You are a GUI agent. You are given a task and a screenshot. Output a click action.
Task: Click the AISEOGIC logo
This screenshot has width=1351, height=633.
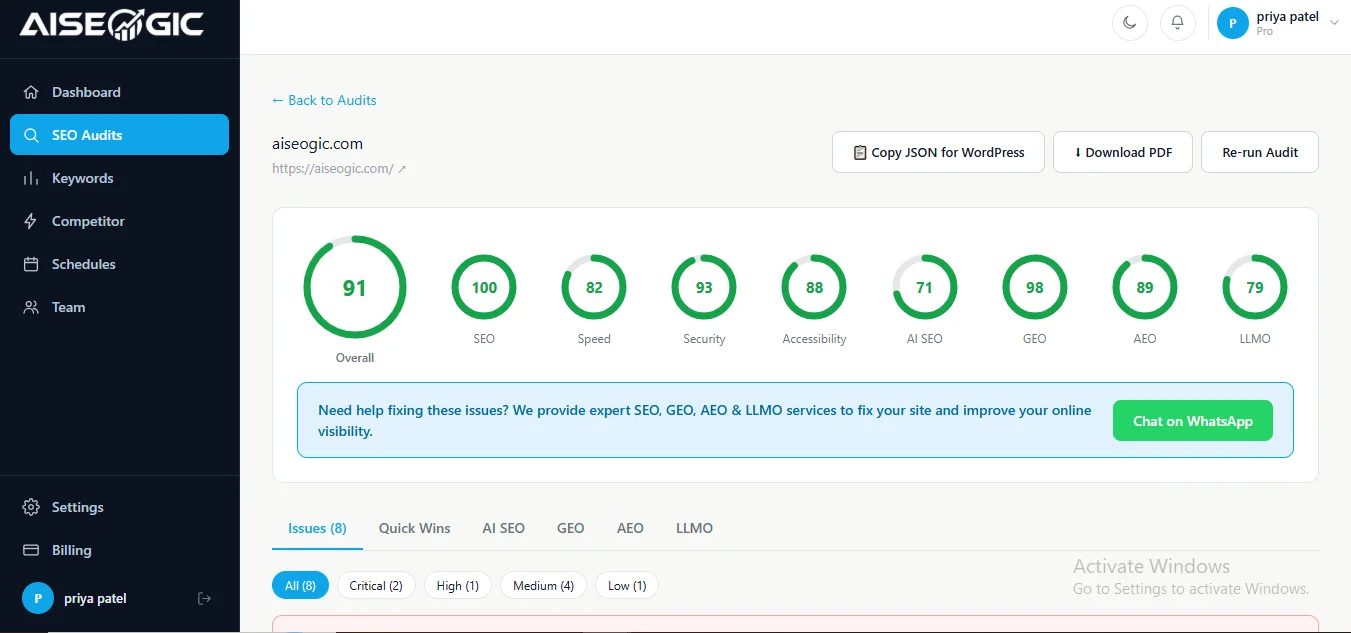point(112,25)
